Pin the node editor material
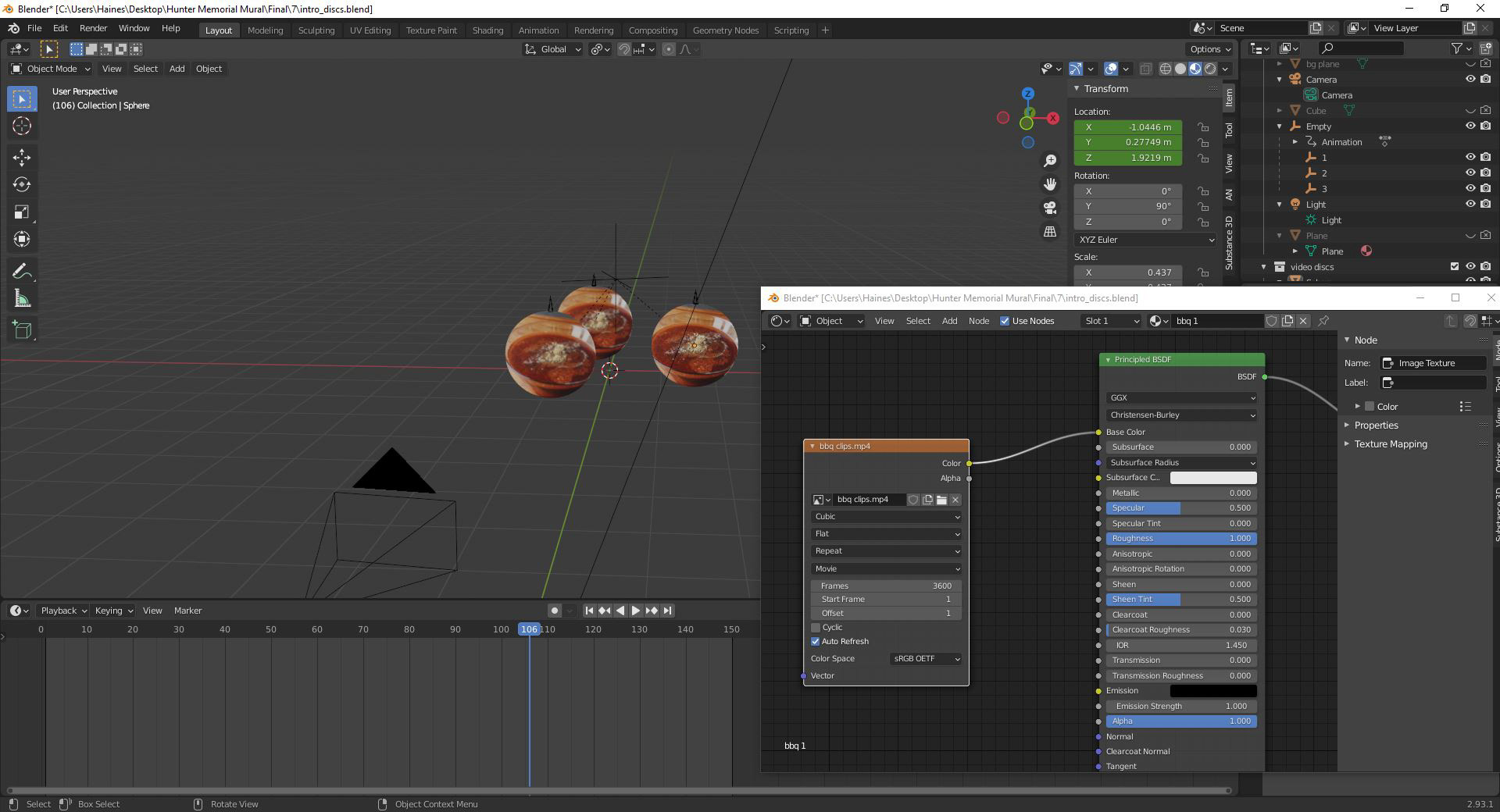This screenshot has height=812, width=1500. coord(1323,321)
